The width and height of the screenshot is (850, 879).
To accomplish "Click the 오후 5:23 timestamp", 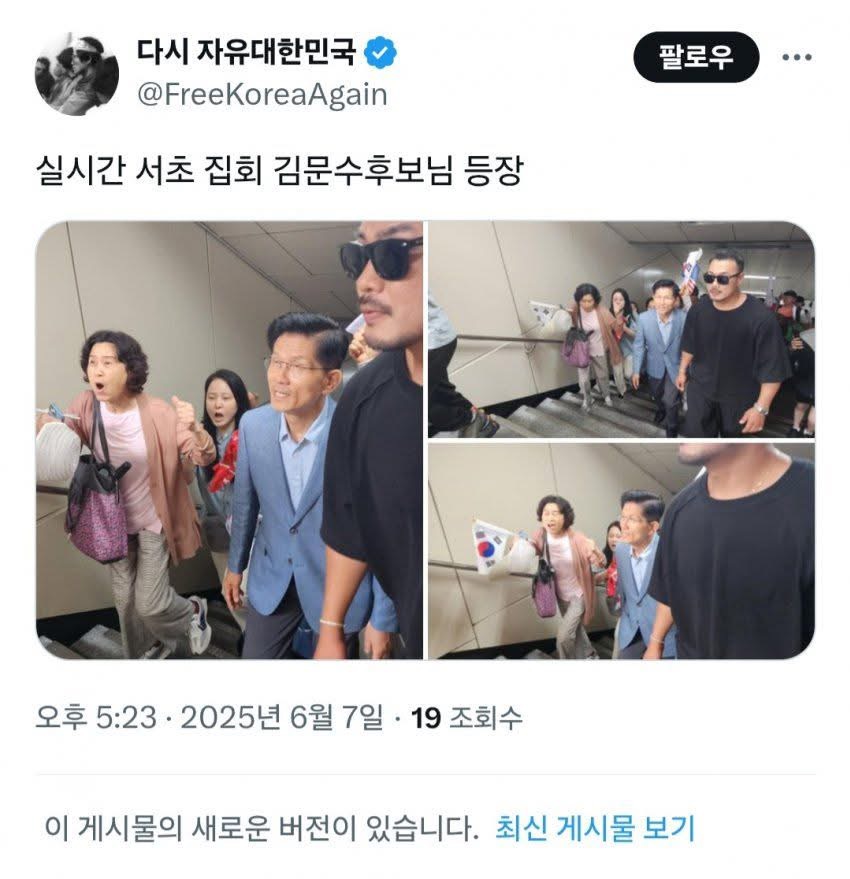I will point(96,717).
